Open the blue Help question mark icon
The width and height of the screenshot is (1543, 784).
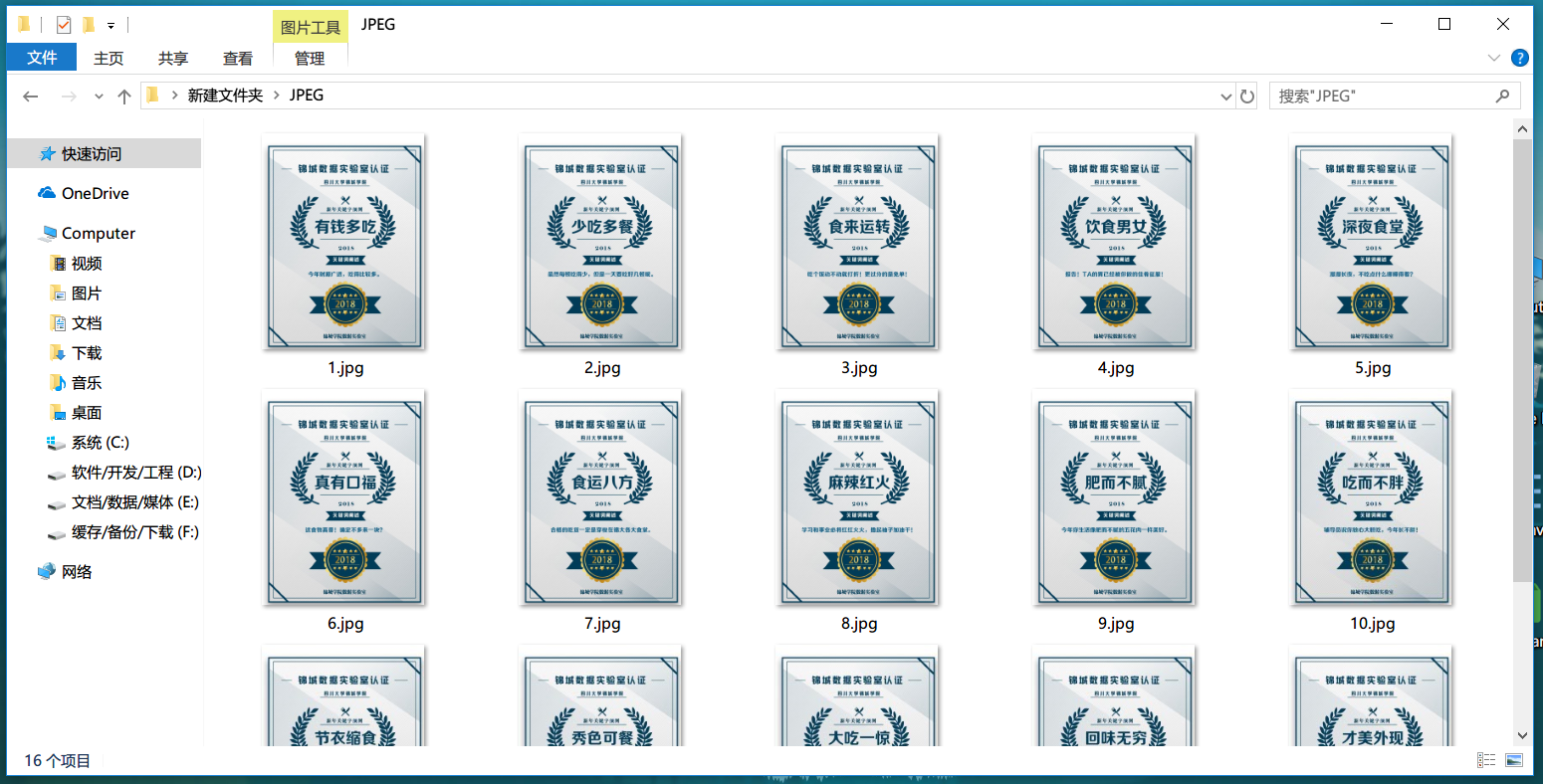coord(1520,58)
